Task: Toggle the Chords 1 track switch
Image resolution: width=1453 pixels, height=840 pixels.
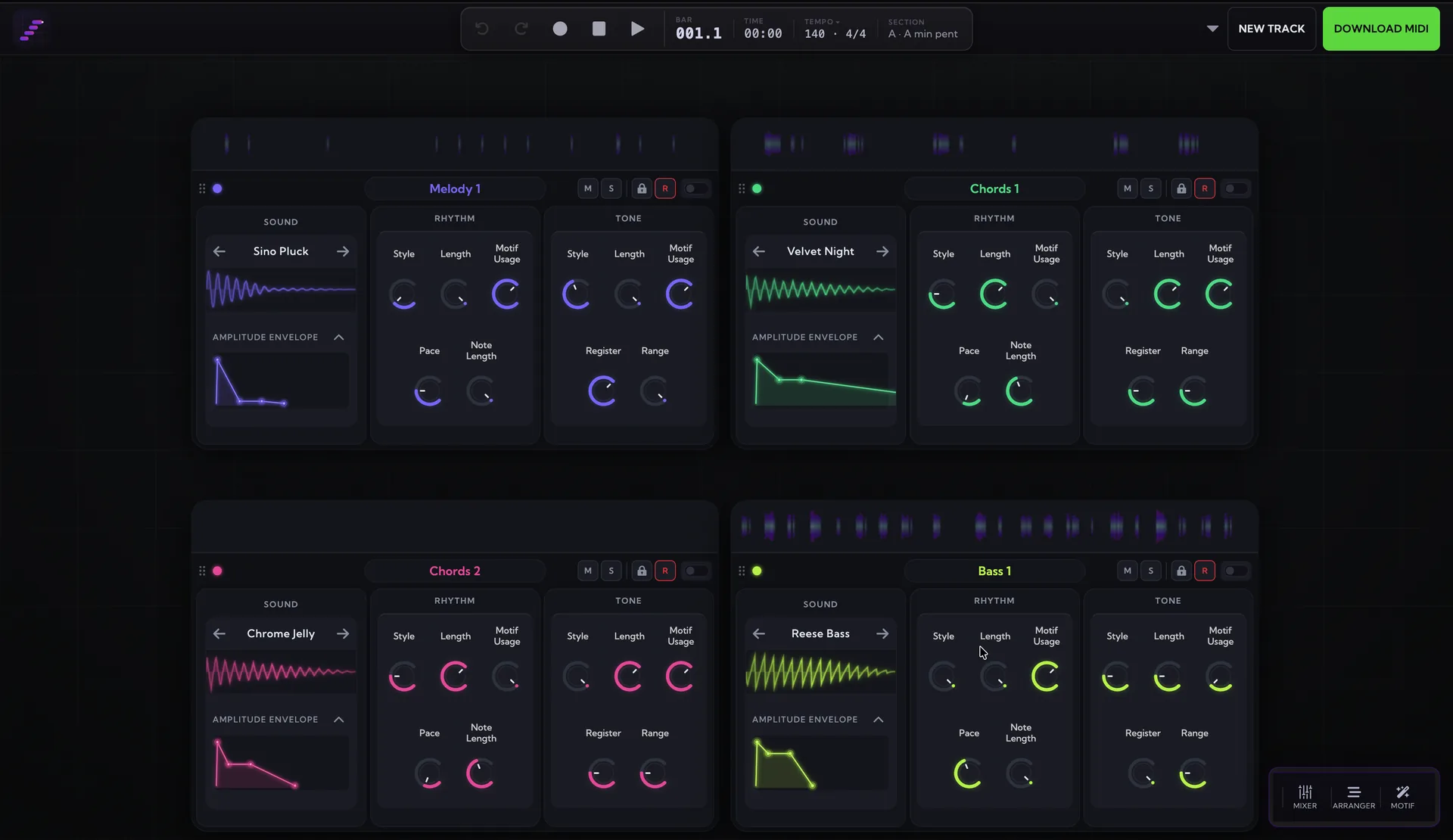Action: click(x=1235, y=188)
